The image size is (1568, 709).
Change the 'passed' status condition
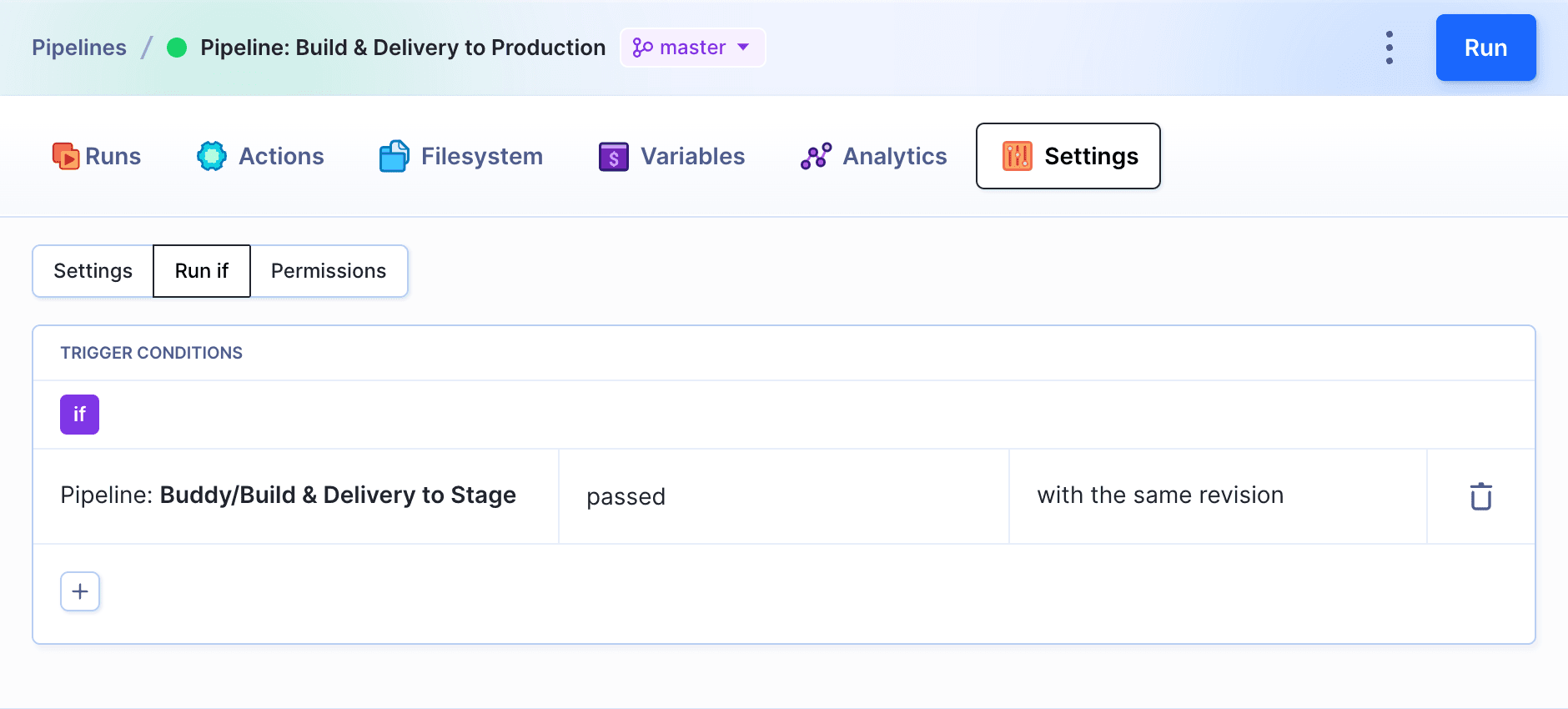click(783, 496)
